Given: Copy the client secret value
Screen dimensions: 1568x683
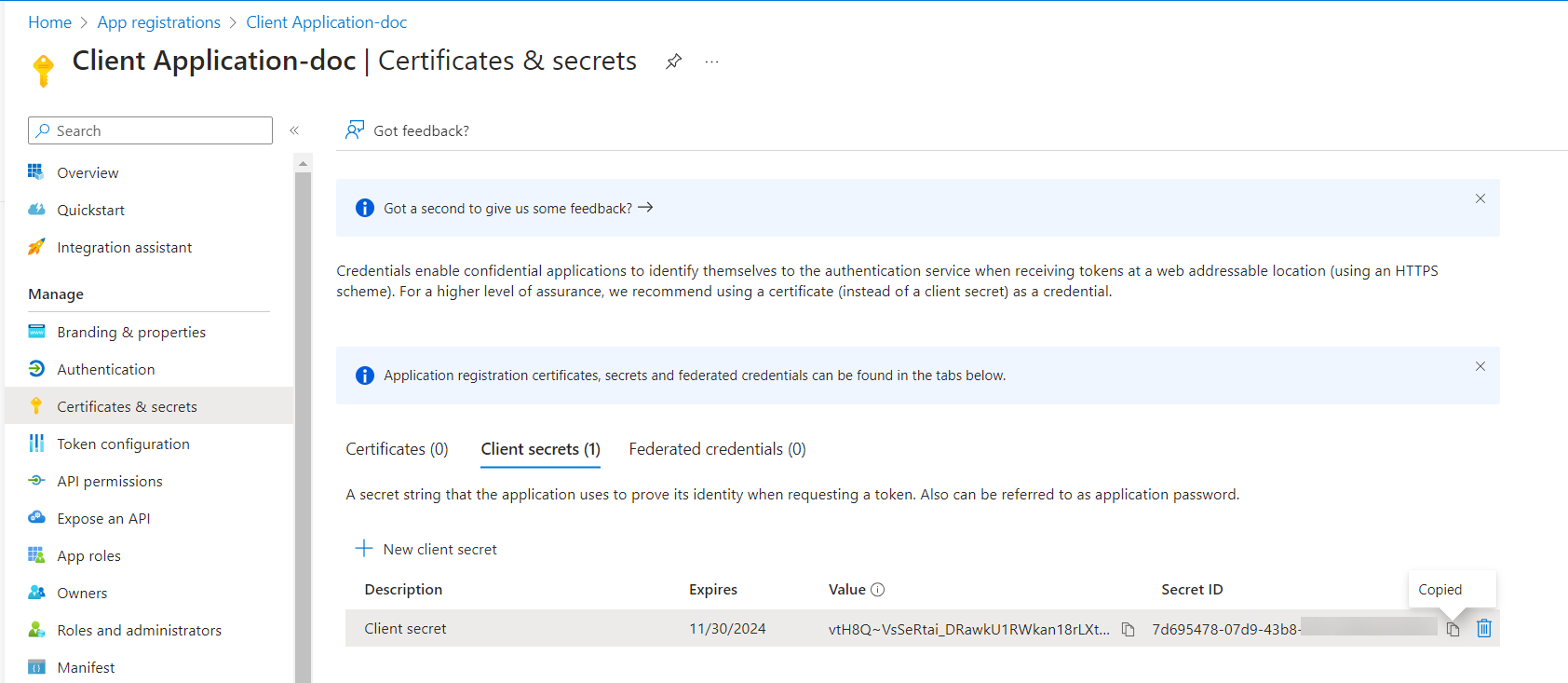Looking at the screenshot, I should [1128, 629].
